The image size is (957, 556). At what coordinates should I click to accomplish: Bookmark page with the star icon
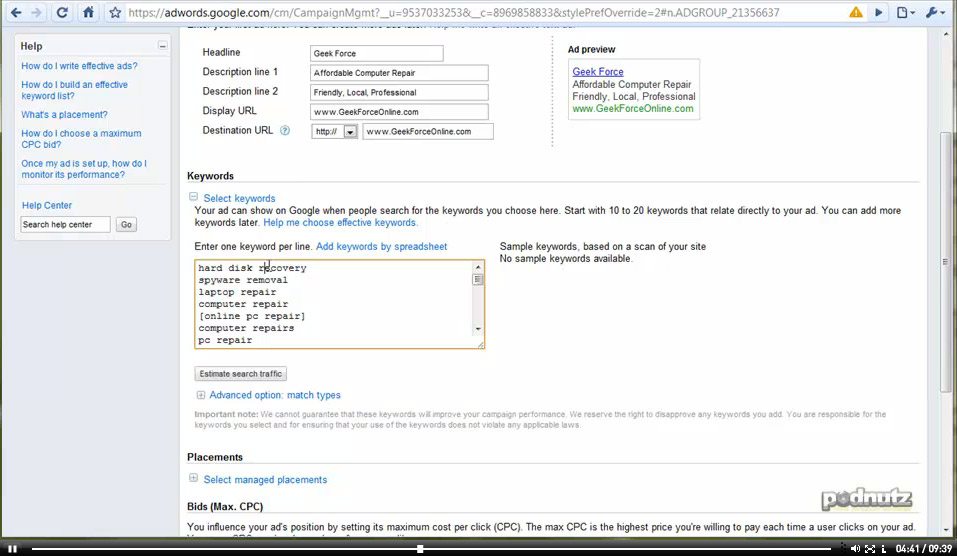point(115,12)
